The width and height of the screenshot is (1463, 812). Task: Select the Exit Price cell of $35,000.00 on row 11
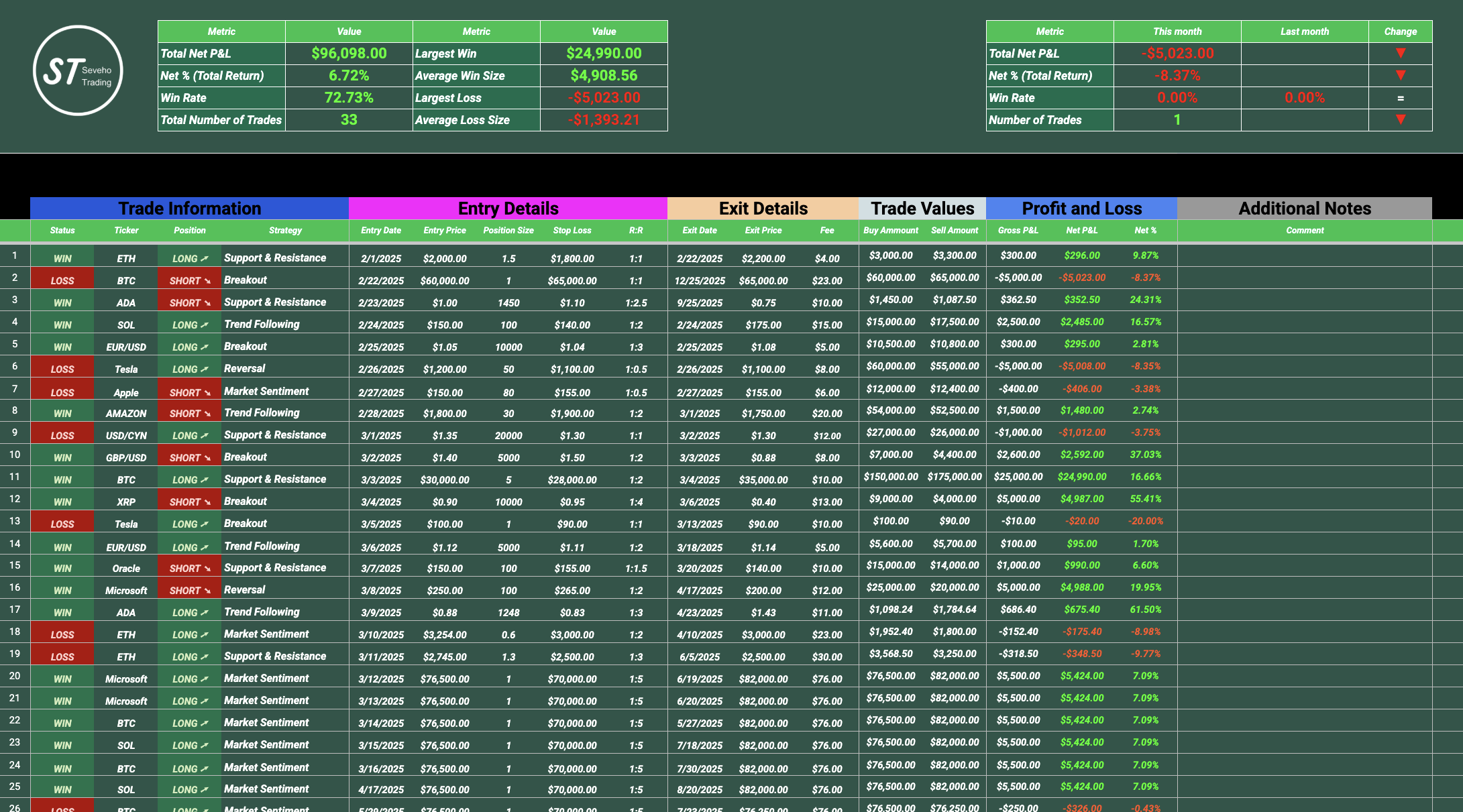(763, 479)
